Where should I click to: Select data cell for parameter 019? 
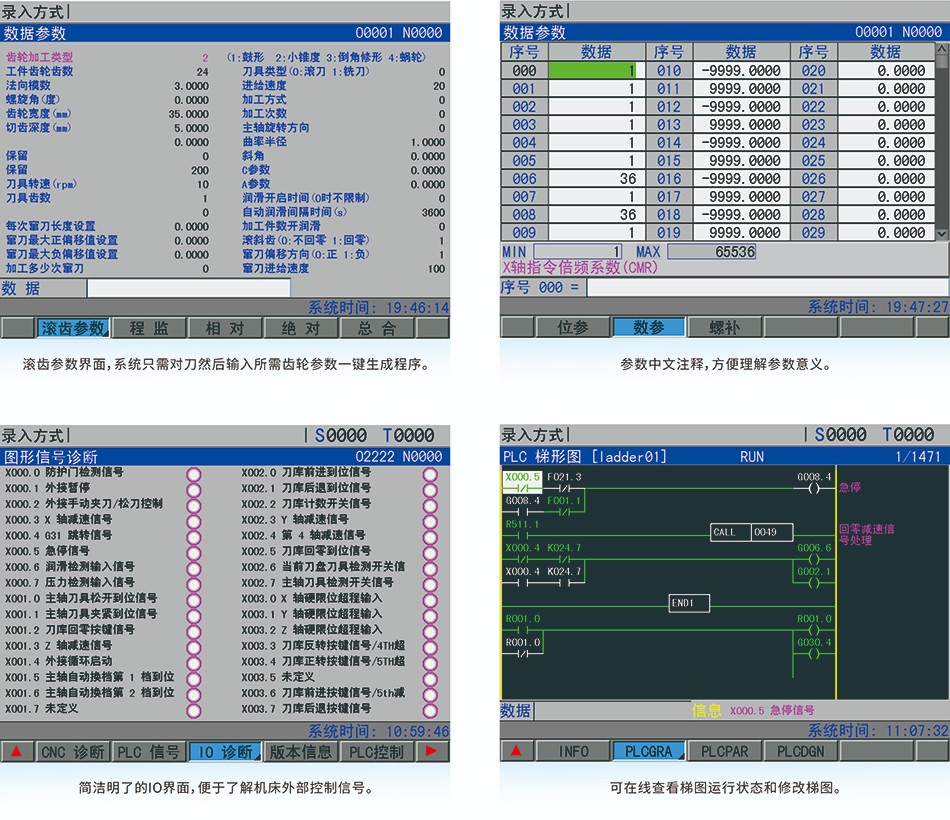click(x=740, y=233)
